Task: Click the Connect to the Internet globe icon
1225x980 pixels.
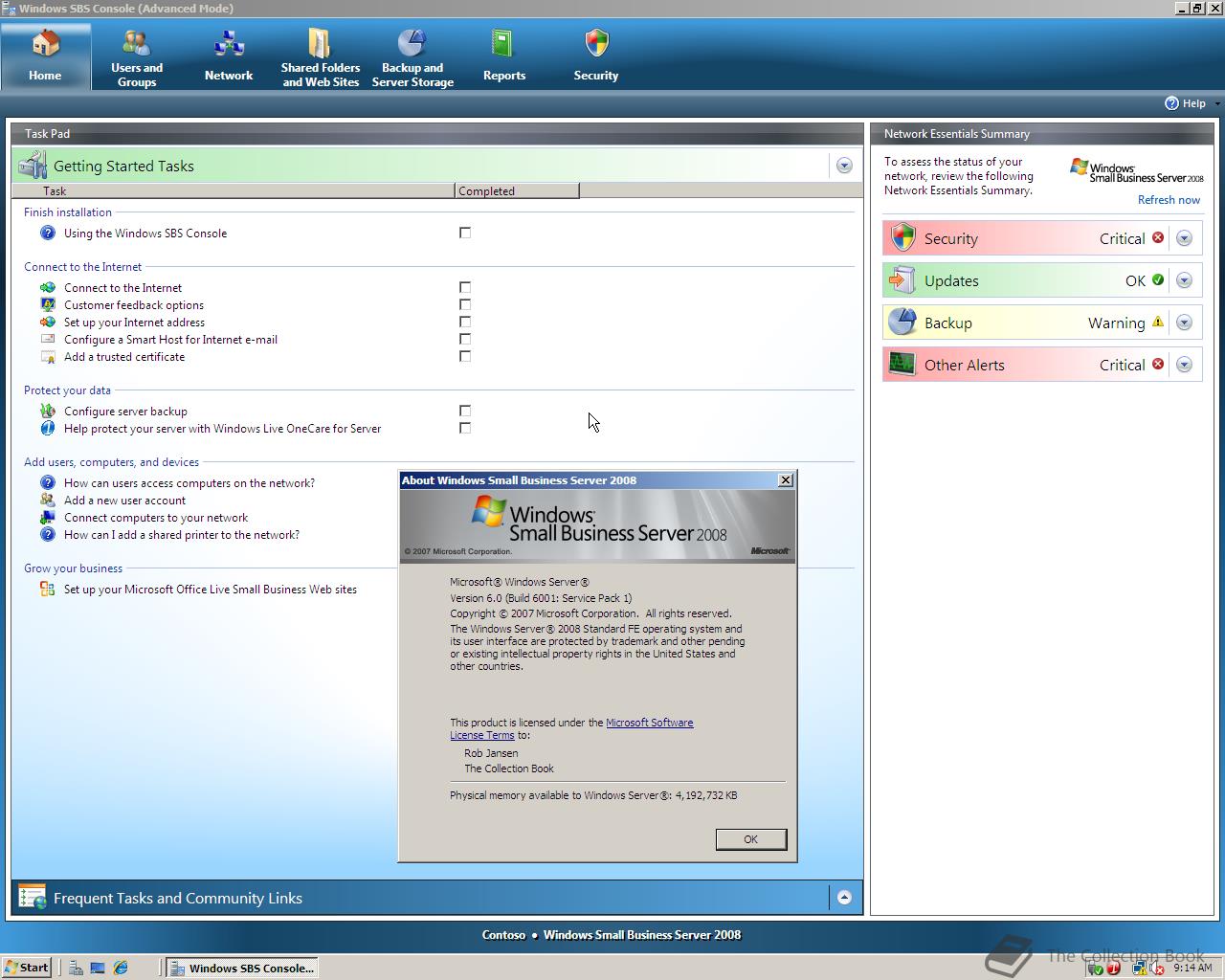Action: (x=48, y=287)
